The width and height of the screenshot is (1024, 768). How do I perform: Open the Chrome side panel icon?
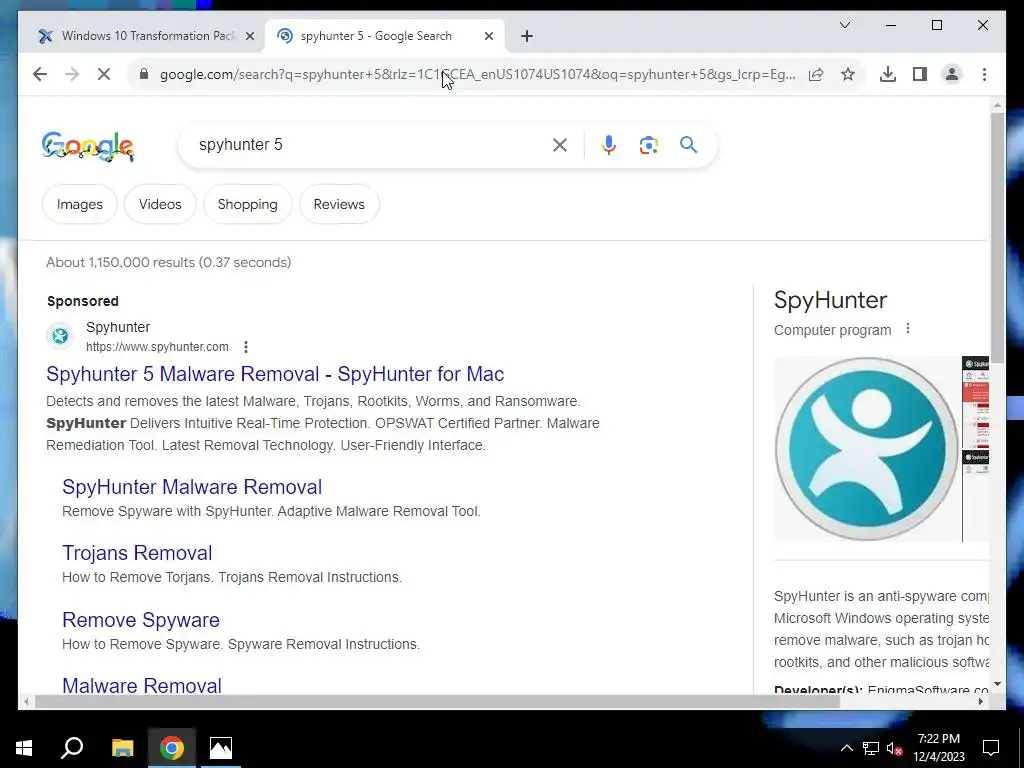pos(920,74)
